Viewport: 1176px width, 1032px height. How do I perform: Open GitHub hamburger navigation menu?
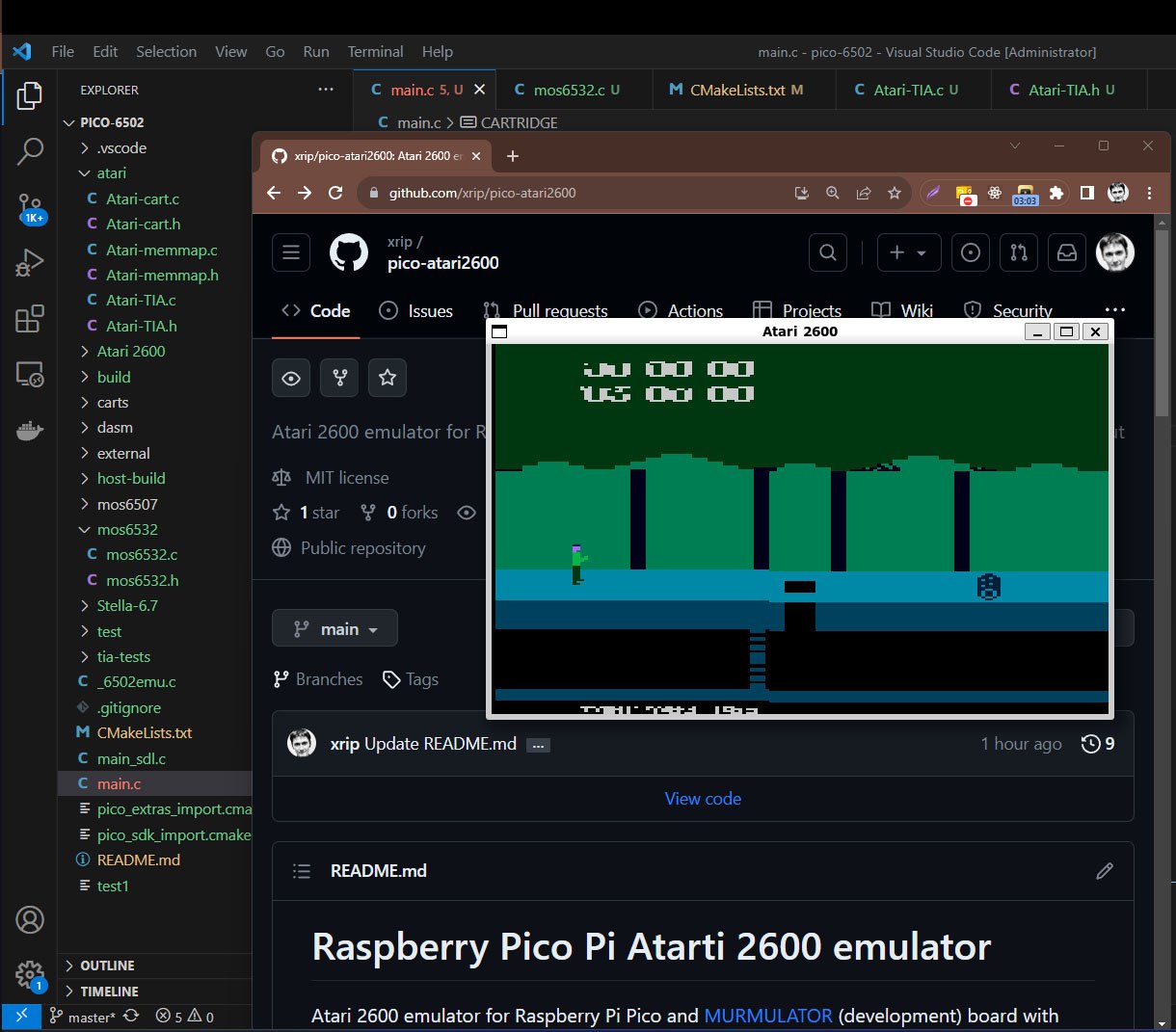click(x=291, y=252)
